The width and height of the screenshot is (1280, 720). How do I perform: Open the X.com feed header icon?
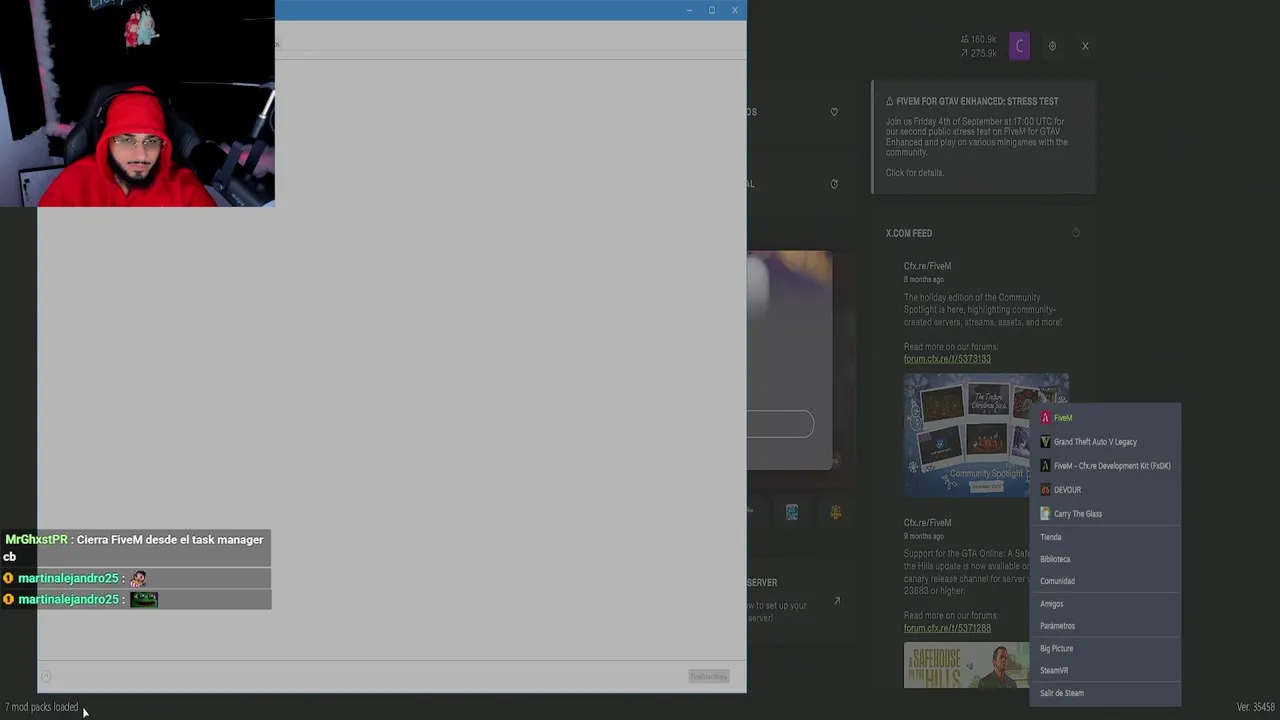[1076, 233]
